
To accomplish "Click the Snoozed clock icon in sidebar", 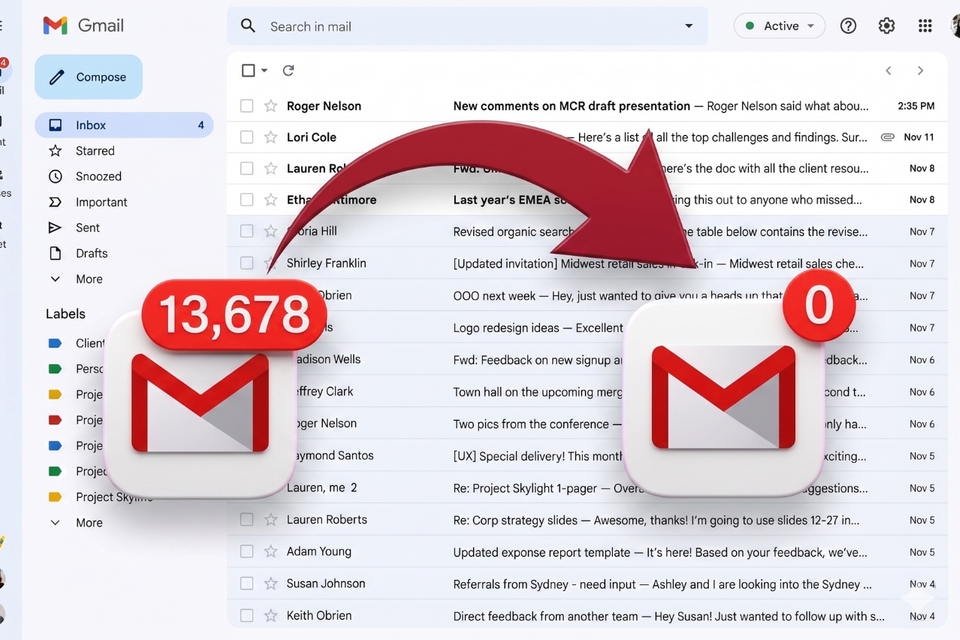I will (x=55, y=176).
